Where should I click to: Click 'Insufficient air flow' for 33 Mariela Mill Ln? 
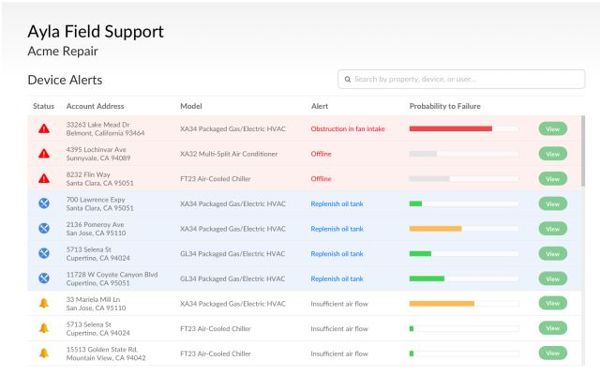coord(339,304)
